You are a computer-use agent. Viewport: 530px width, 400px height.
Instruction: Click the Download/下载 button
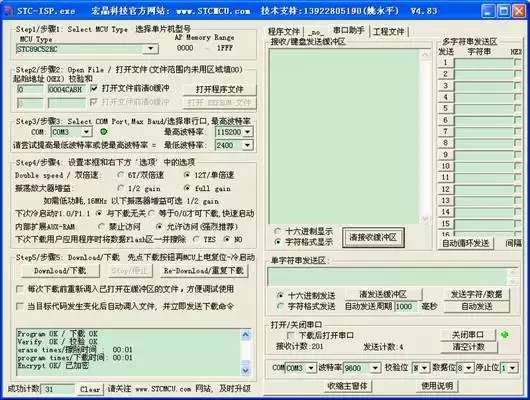60,270
